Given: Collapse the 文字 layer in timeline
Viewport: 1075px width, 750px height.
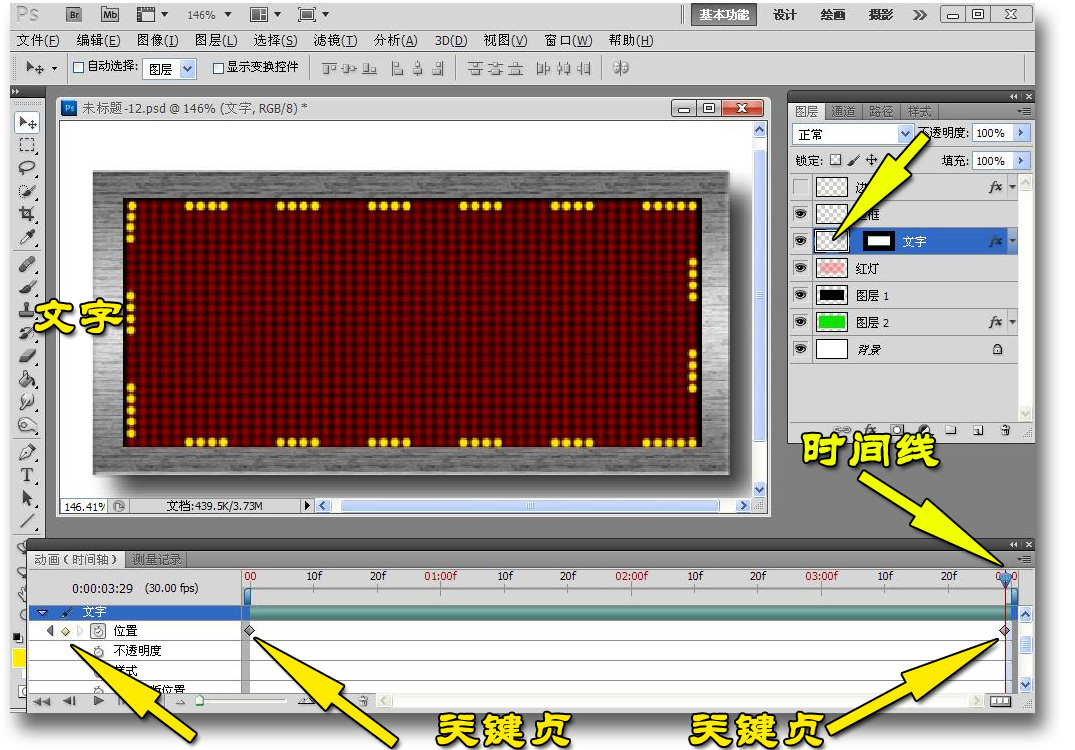Looking at the screenshot, I should [x=42, y=612].
